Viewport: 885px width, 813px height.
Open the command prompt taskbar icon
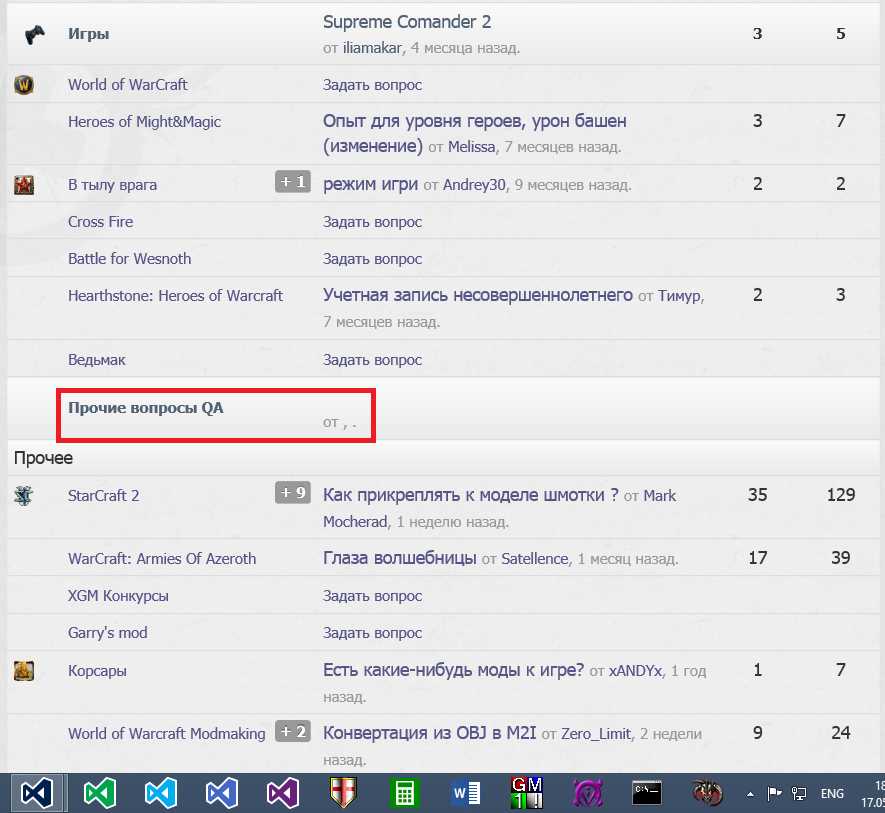(647, 793)
